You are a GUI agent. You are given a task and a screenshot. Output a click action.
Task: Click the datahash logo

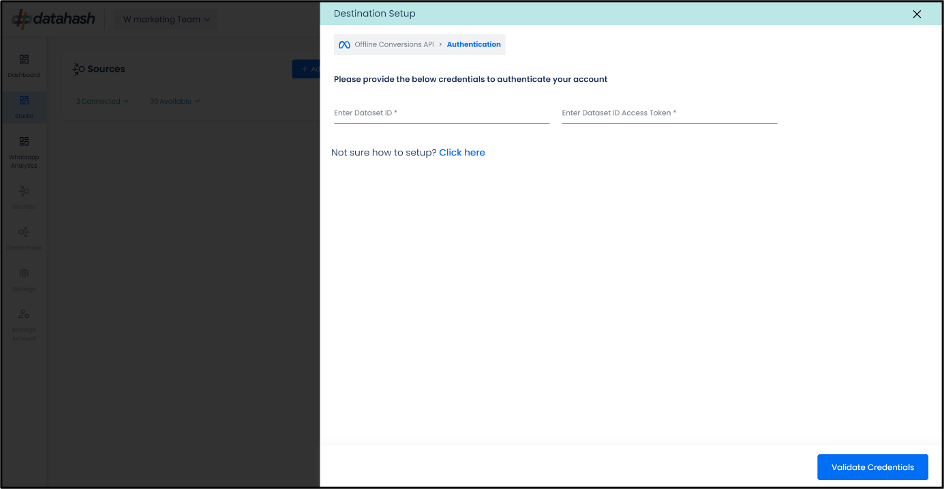(53, 19)
